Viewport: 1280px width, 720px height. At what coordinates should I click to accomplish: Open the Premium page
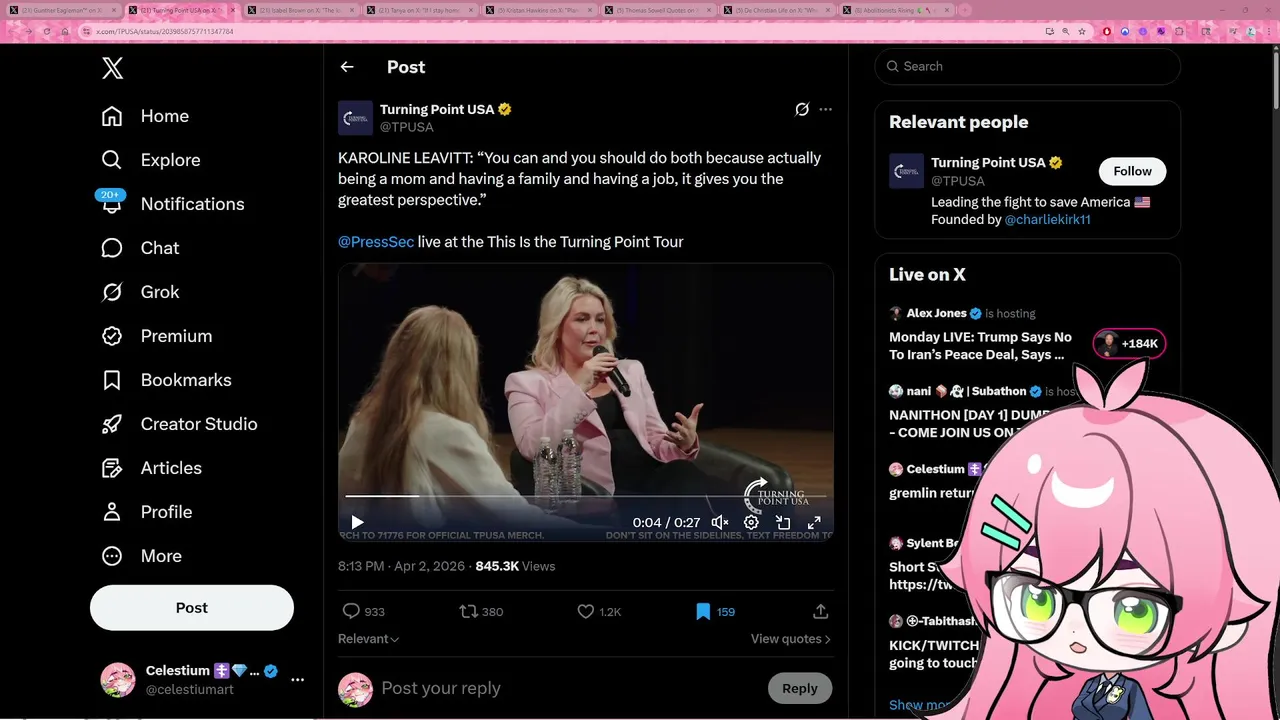point(156,336)
